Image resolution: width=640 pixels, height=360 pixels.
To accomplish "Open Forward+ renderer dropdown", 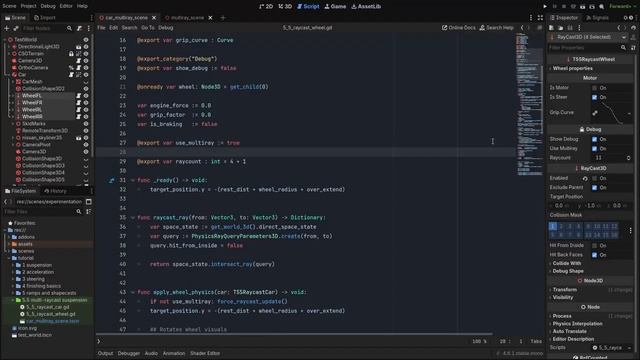I will 622,7.
